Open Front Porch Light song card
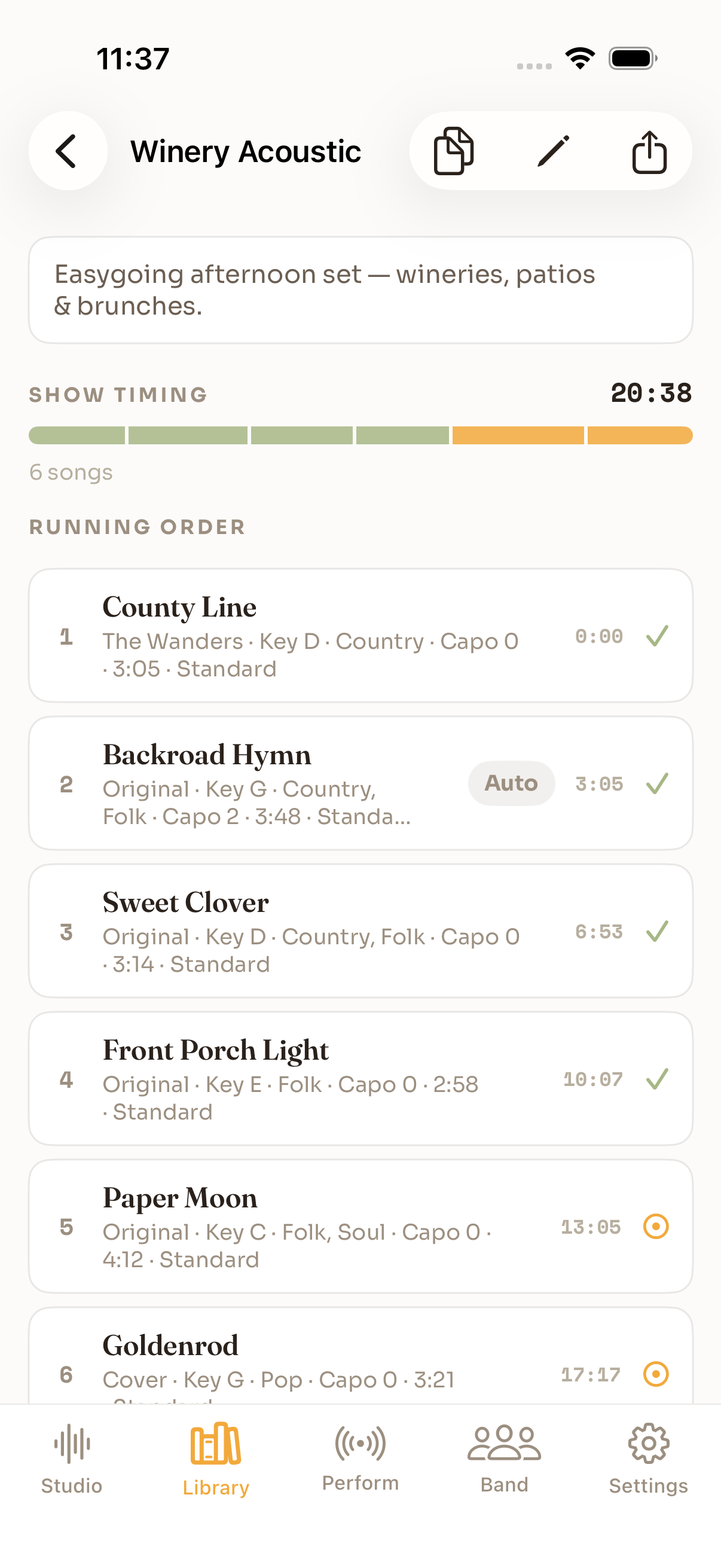This screenshot has height=1568, width=721. (360, 1079)
